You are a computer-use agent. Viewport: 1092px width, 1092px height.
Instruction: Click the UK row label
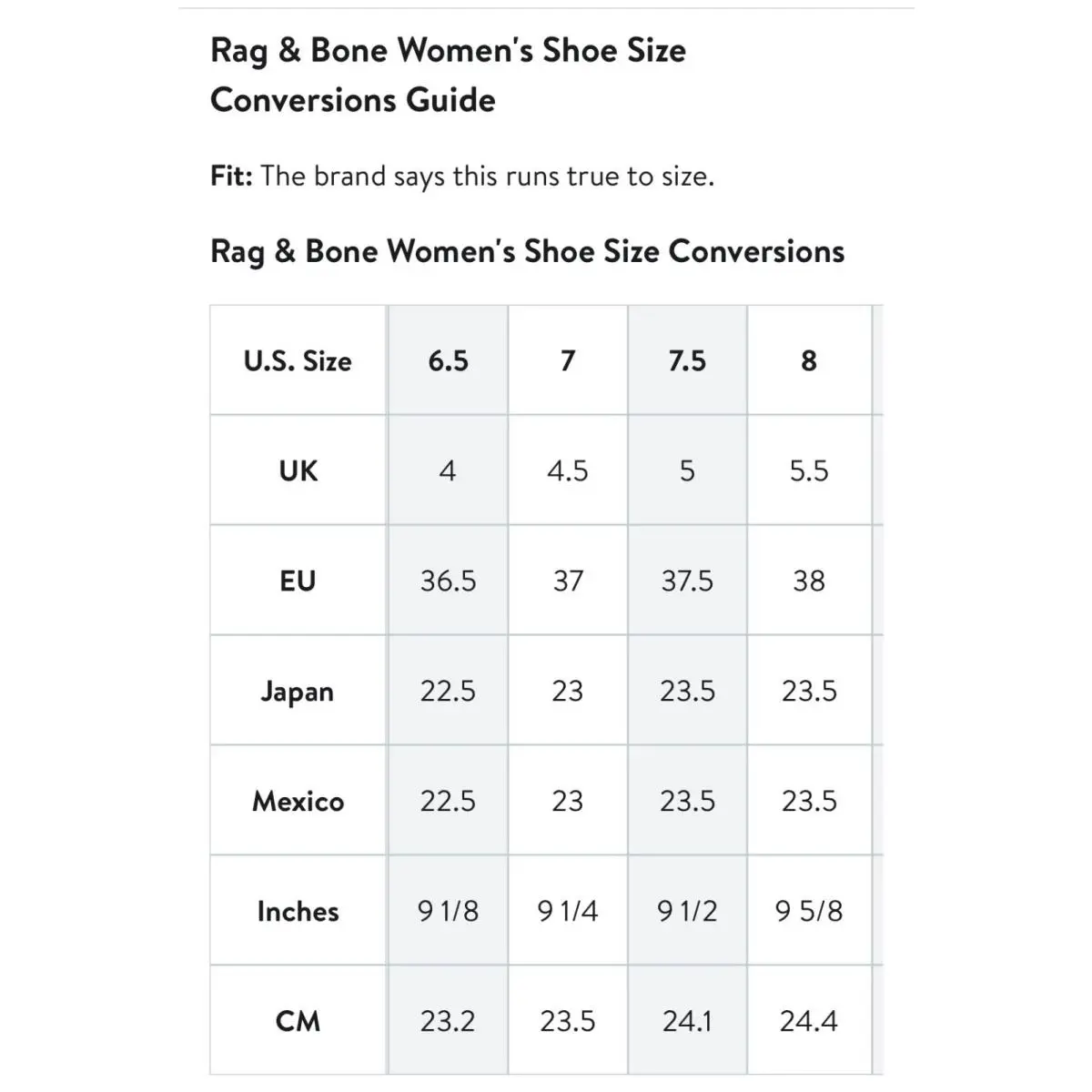click(298, 470)
